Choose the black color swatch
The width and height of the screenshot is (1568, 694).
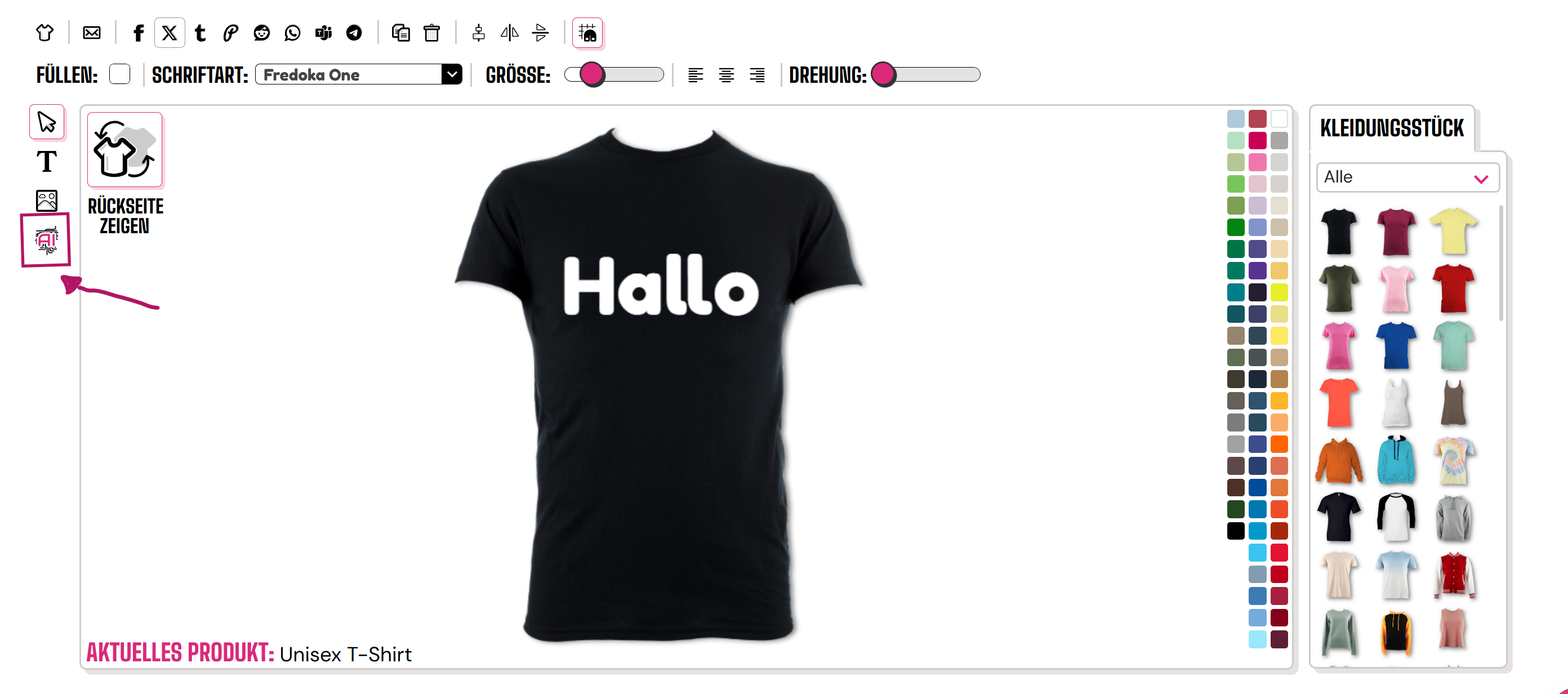[1236, 531]
